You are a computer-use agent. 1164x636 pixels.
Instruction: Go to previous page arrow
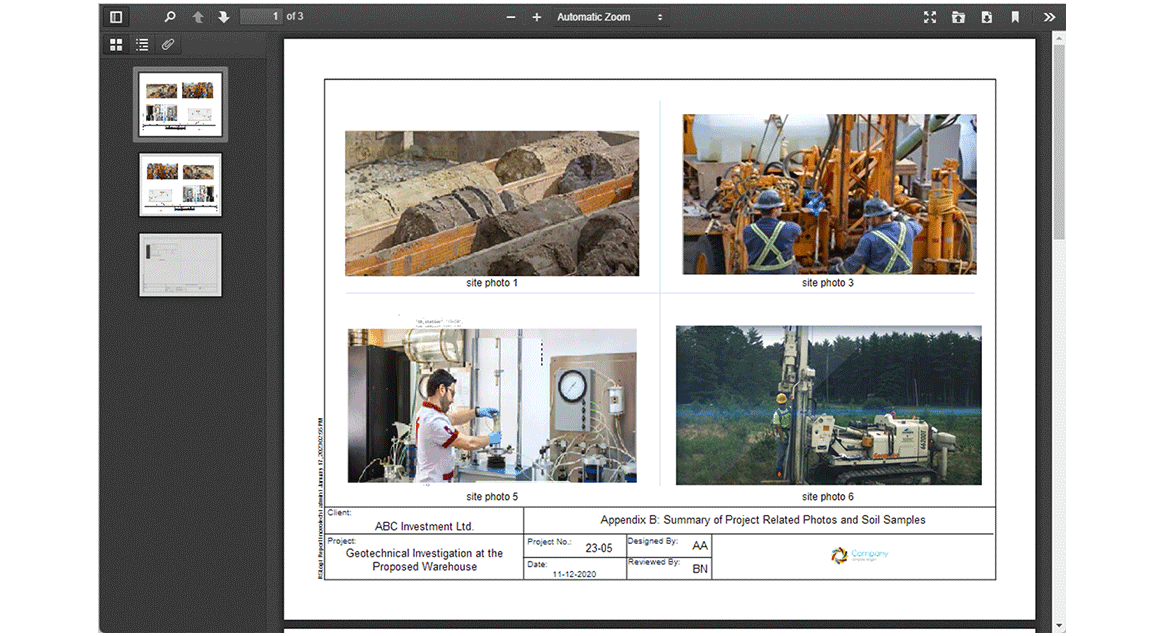pos(198,17)
